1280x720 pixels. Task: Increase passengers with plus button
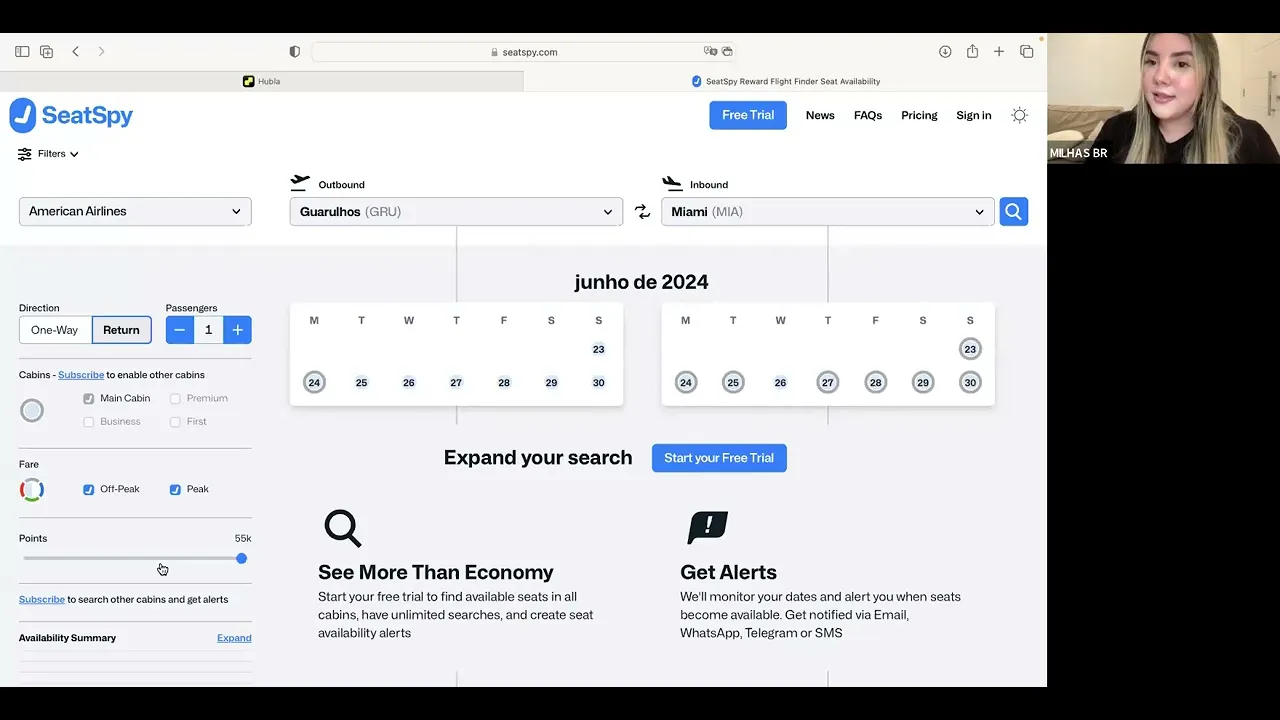237,330
